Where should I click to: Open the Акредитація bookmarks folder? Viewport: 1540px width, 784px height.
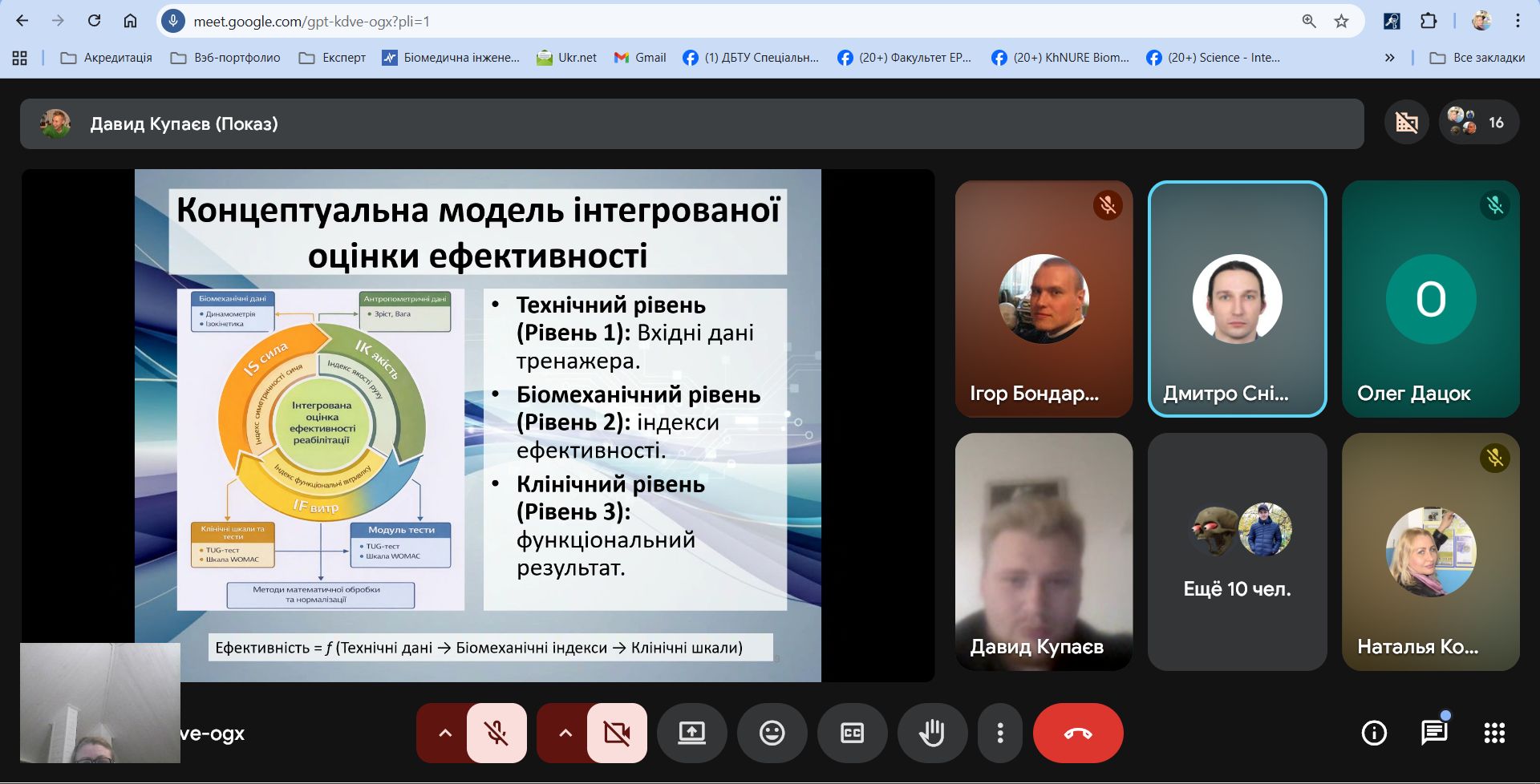click(x=107, y=58)
